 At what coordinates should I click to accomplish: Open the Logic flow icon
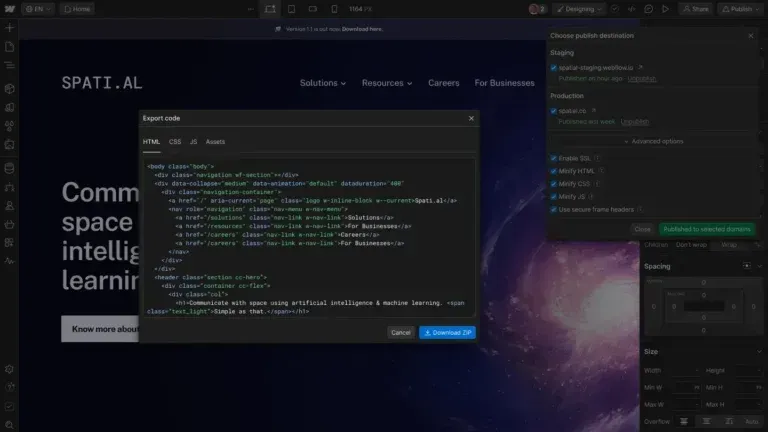click(9, 187)
